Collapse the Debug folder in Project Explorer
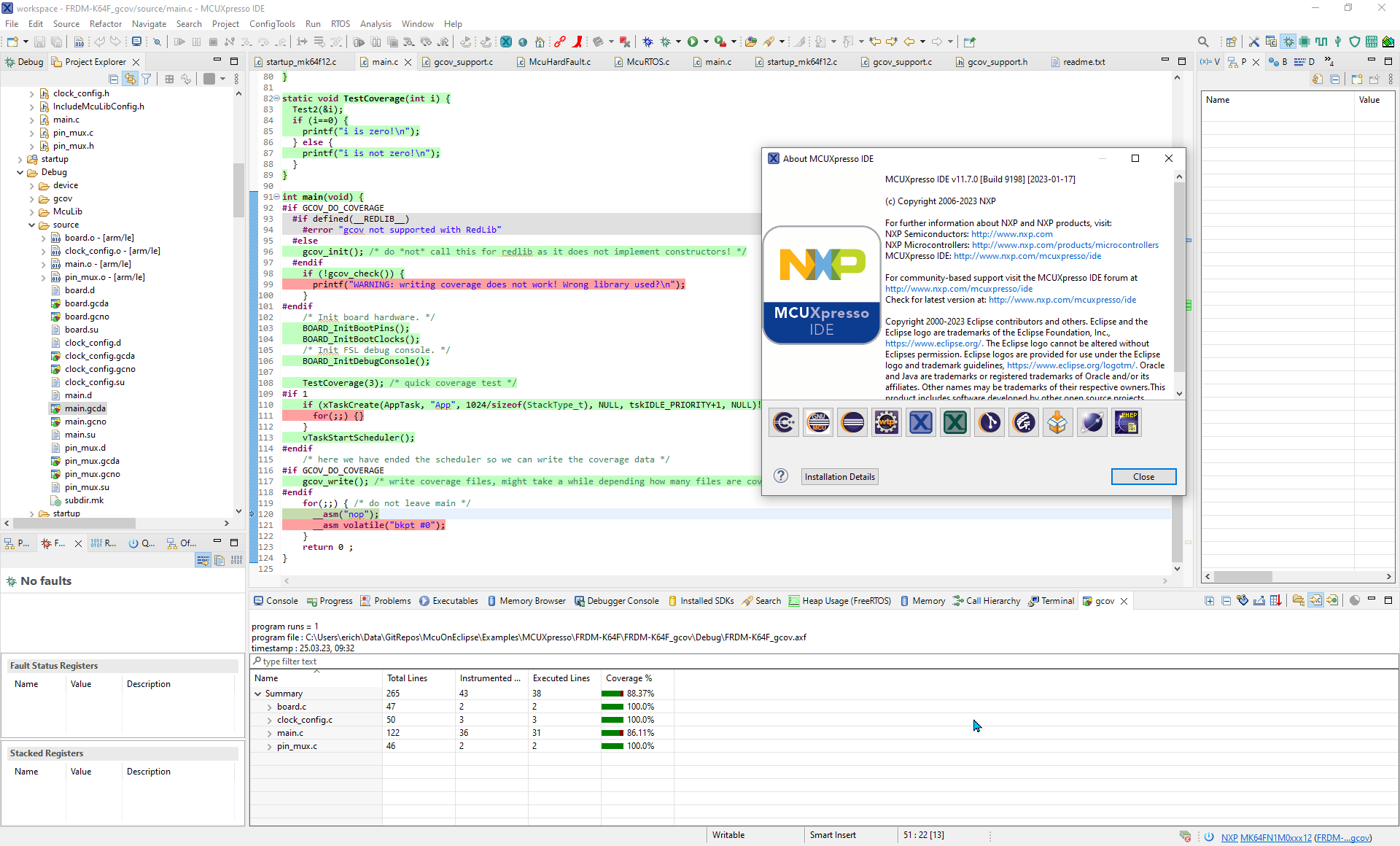This screenshot has width=1400, height=846. pos(20,172)
